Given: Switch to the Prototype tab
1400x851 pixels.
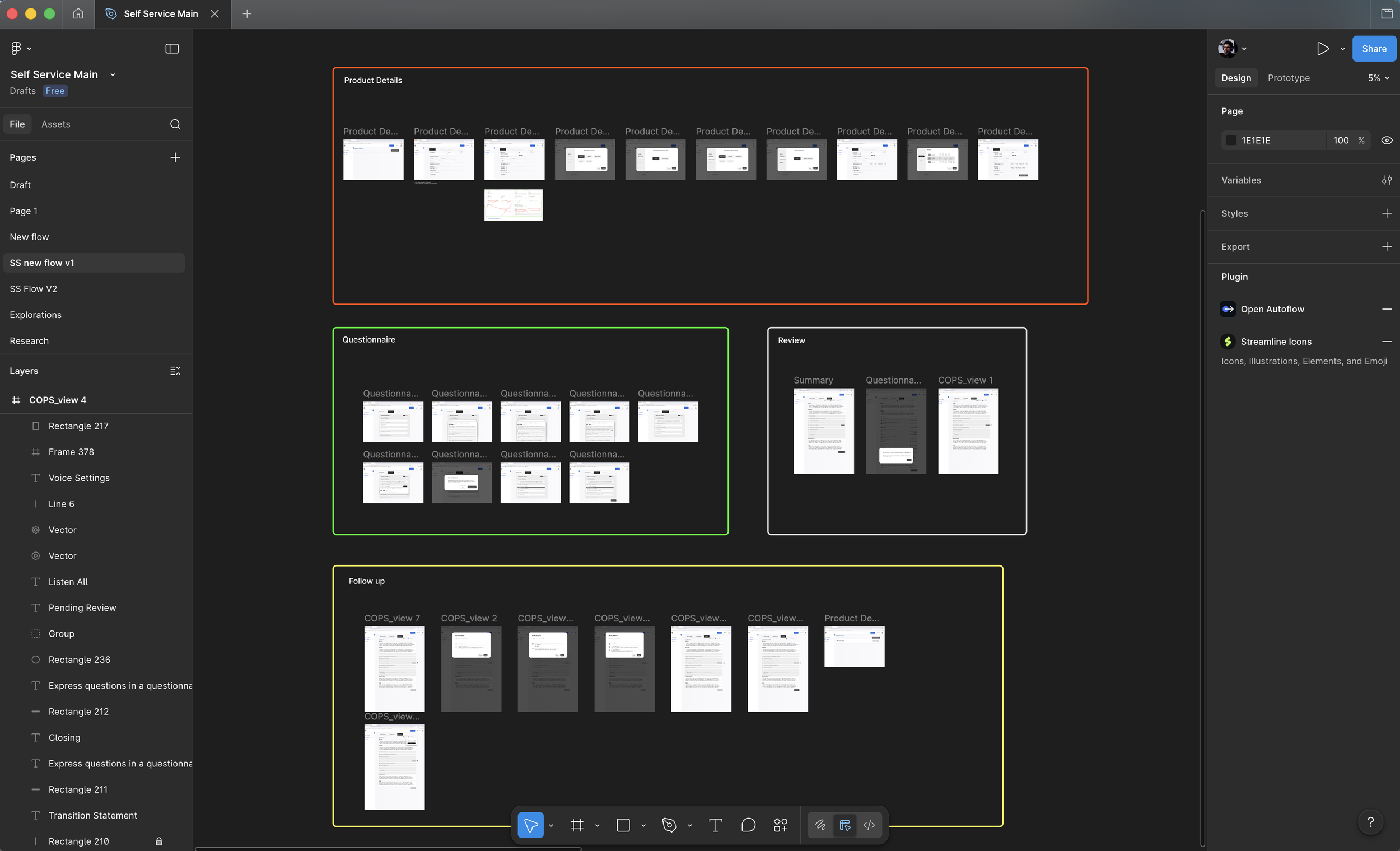Looking at the screenshot, I should click(x=1288, y=78).
